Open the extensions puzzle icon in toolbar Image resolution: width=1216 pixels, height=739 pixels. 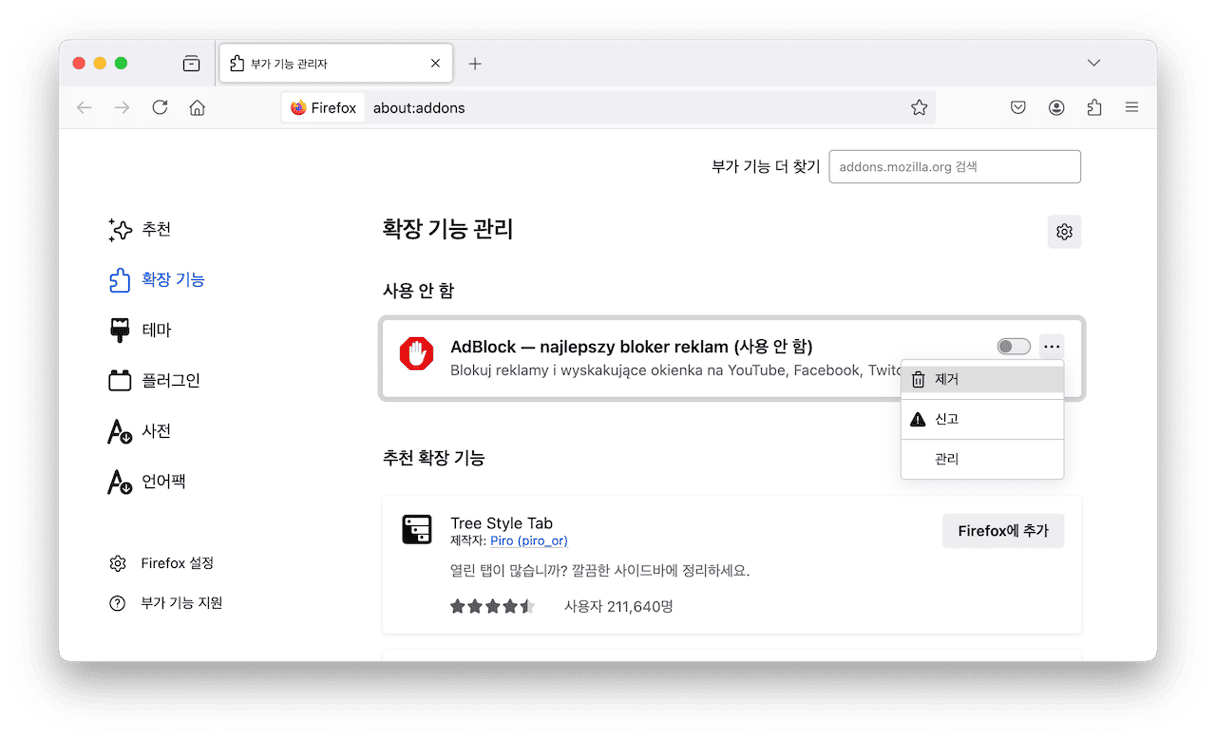[1094, 108]
